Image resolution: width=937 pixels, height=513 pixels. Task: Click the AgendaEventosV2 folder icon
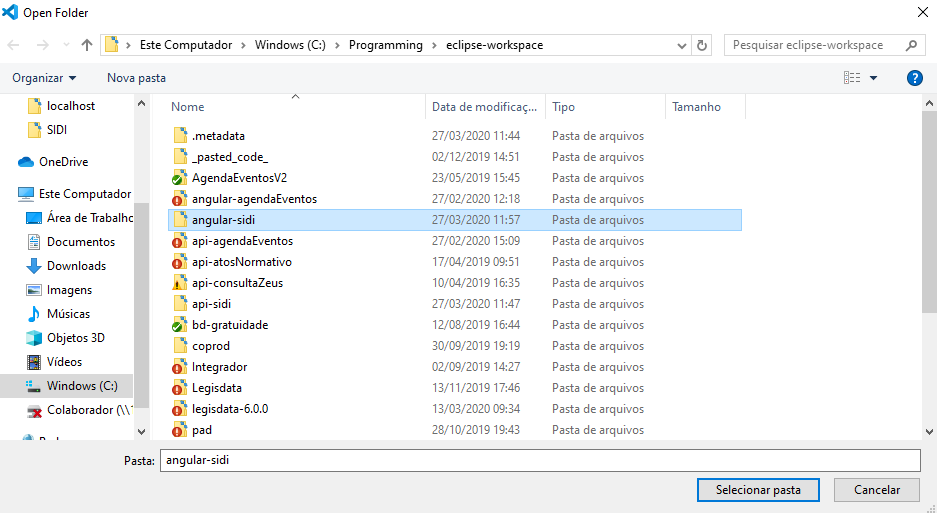pyautogui.click(x=179, y=178)
